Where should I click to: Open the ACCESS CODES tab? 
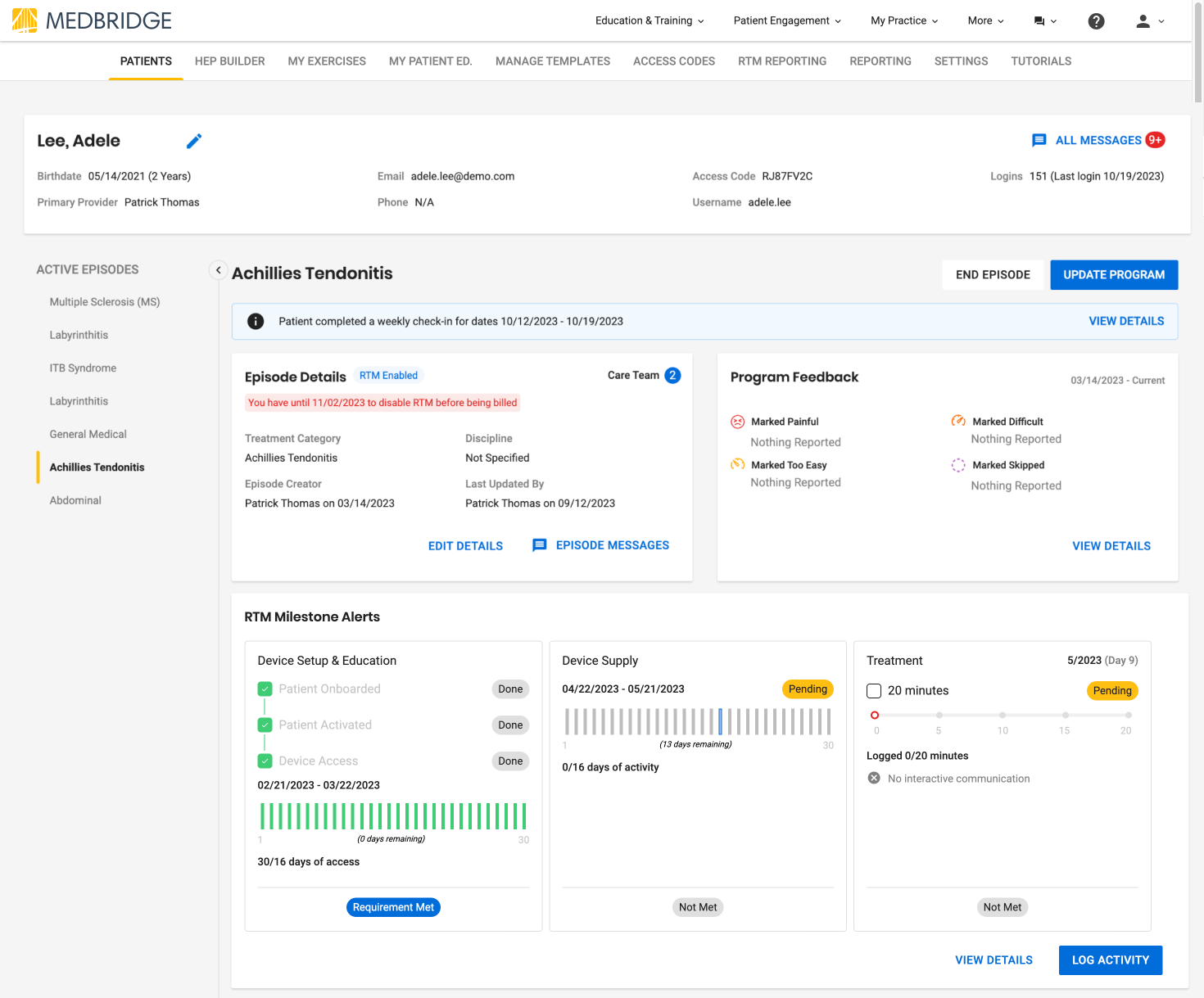point(674,61)
